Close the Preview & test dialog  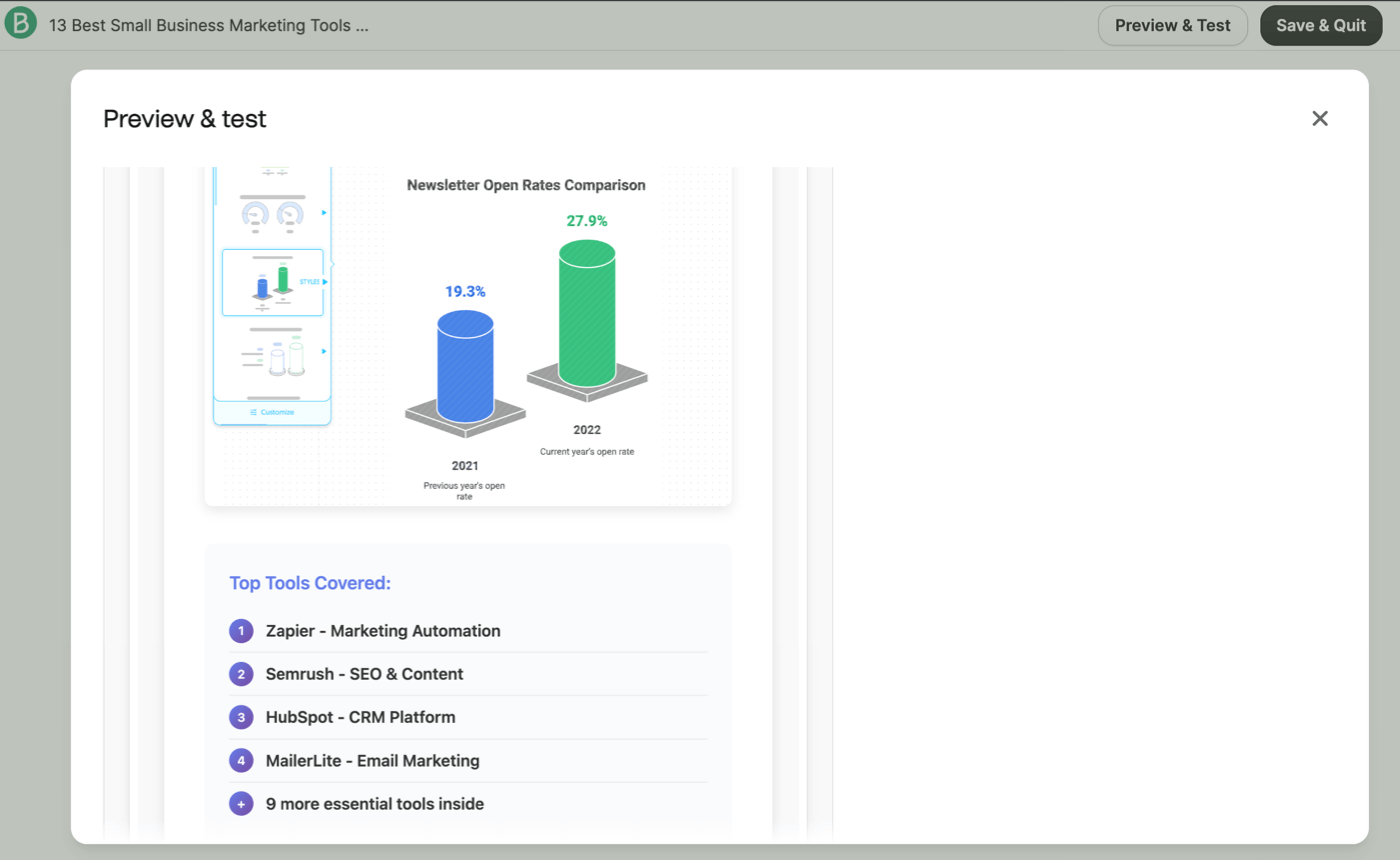click(x=1320, y=119)
